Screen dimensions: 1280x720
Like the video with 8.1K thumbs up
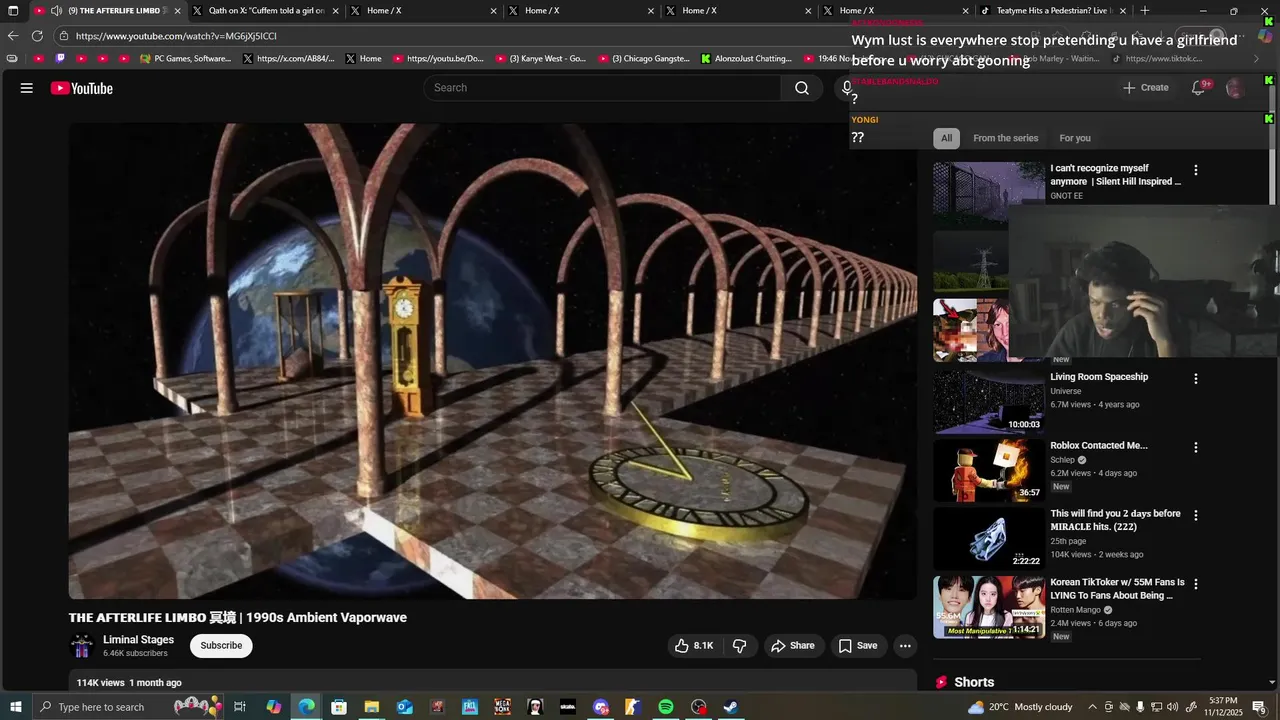(694, 646)
